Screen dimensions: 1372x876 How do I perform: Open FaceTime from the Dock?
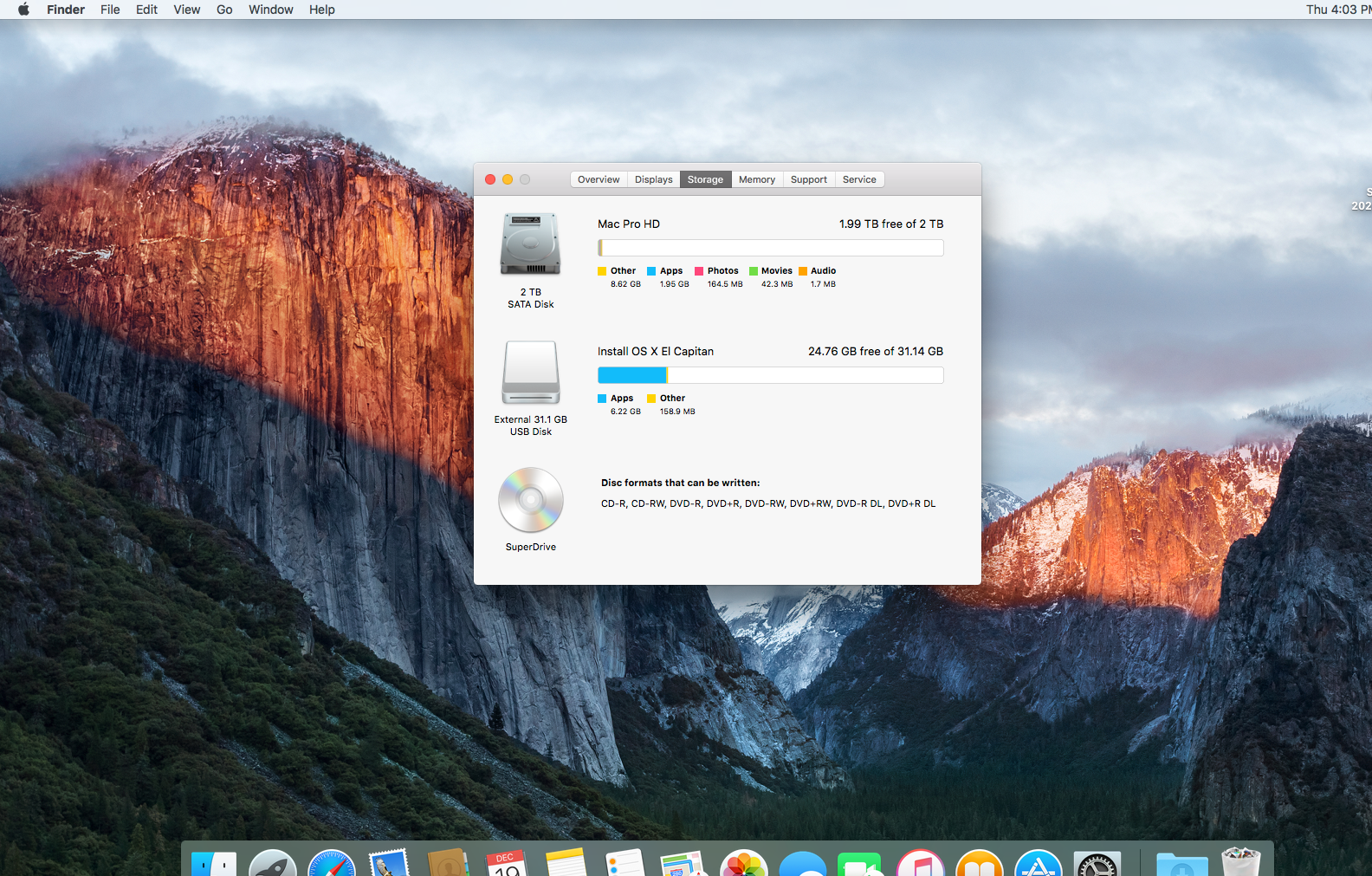(x=859, y=863)
